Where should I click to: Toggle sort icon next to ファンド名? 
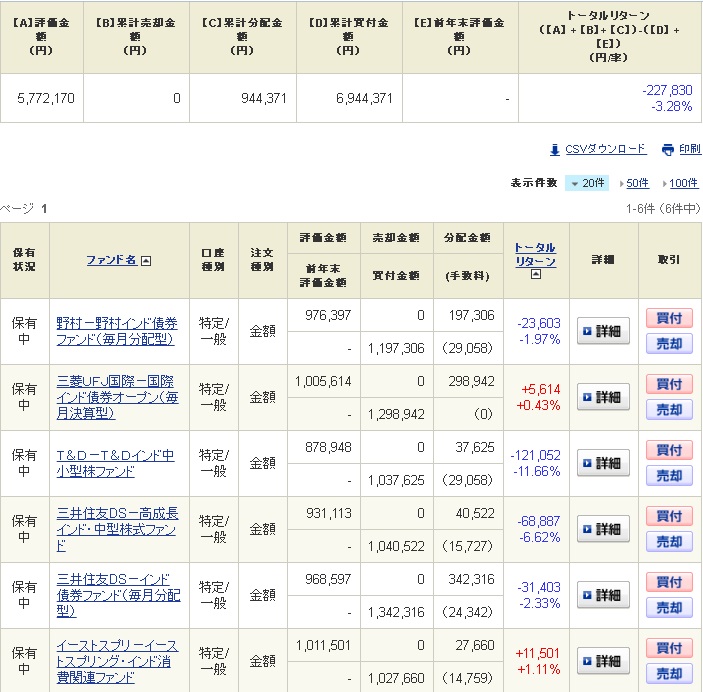tap(146, 260)
